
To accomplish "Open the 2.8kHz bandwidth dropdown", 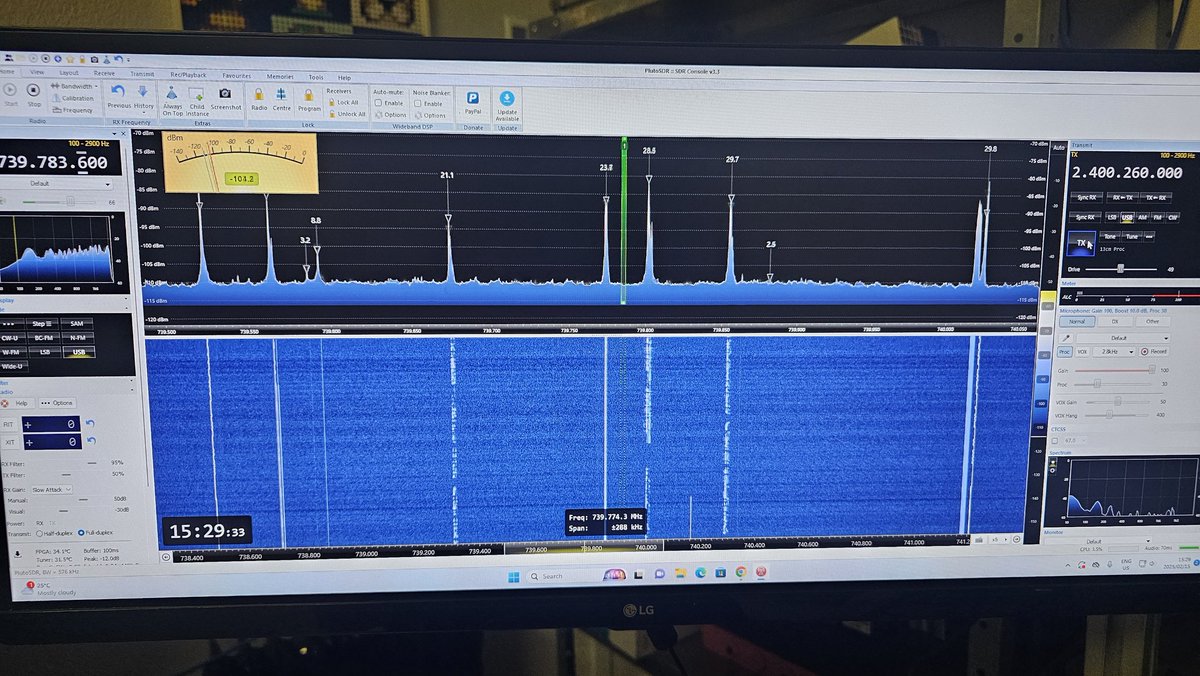I will 1114,351.
